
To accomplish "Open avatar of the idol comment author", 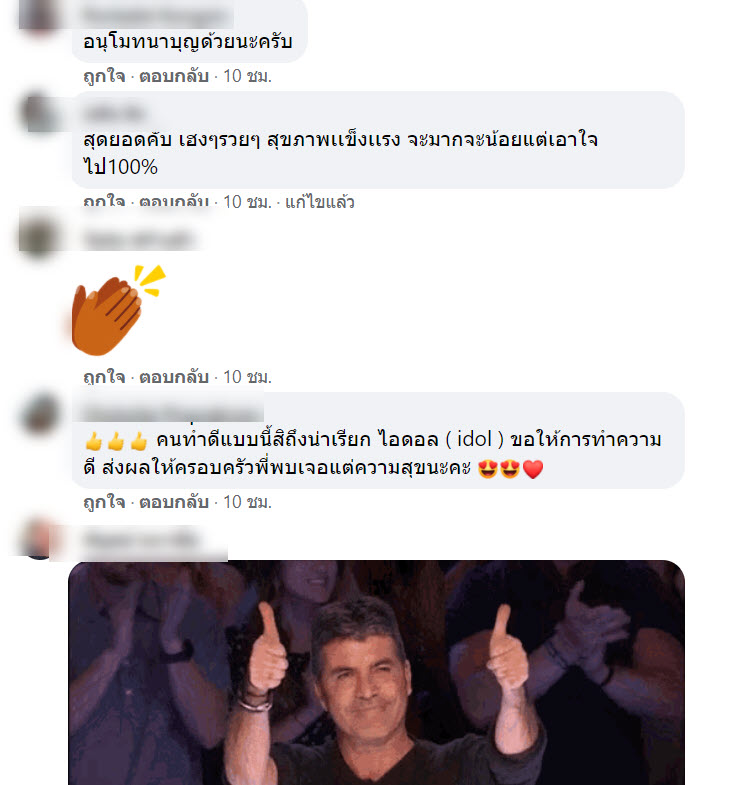I will click(x=40, y=414).
